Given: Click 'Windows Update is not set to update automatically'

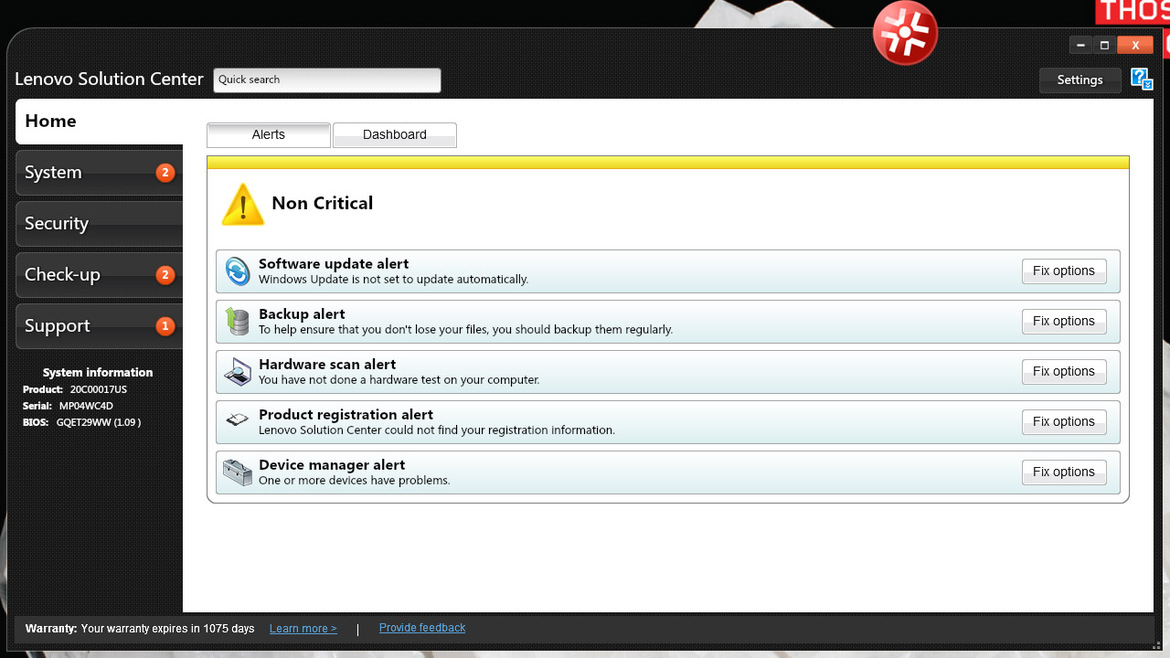Looking at the screenshot, I should click(x=394, y=280).
